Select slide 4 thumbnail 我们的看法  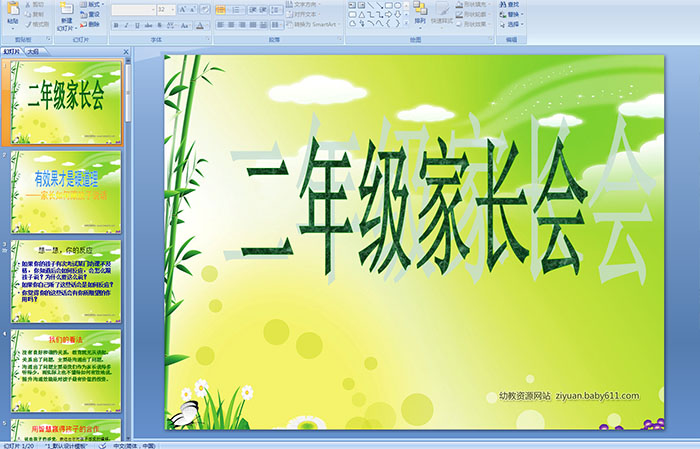66,371
